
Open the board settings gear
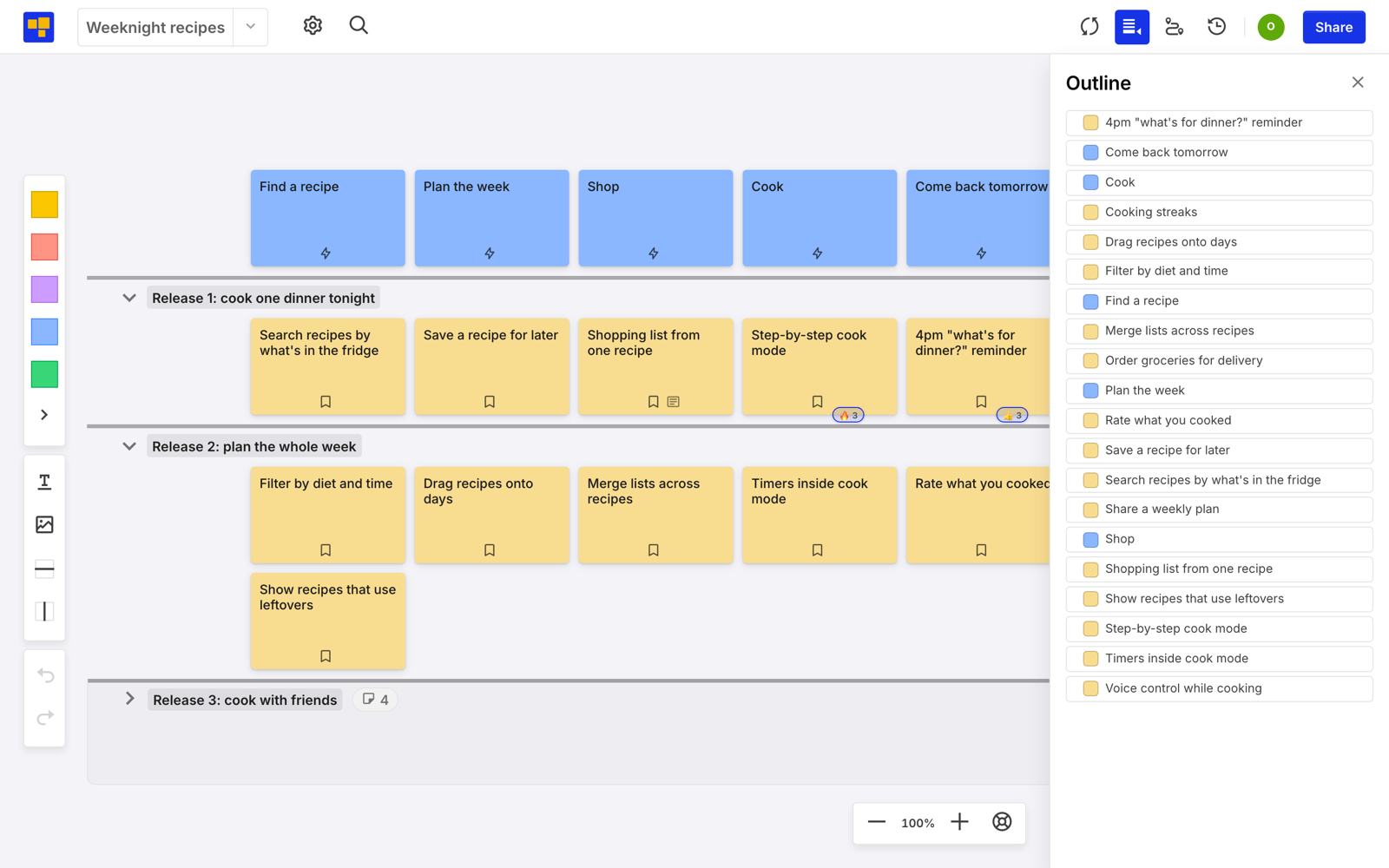point(313,26)
